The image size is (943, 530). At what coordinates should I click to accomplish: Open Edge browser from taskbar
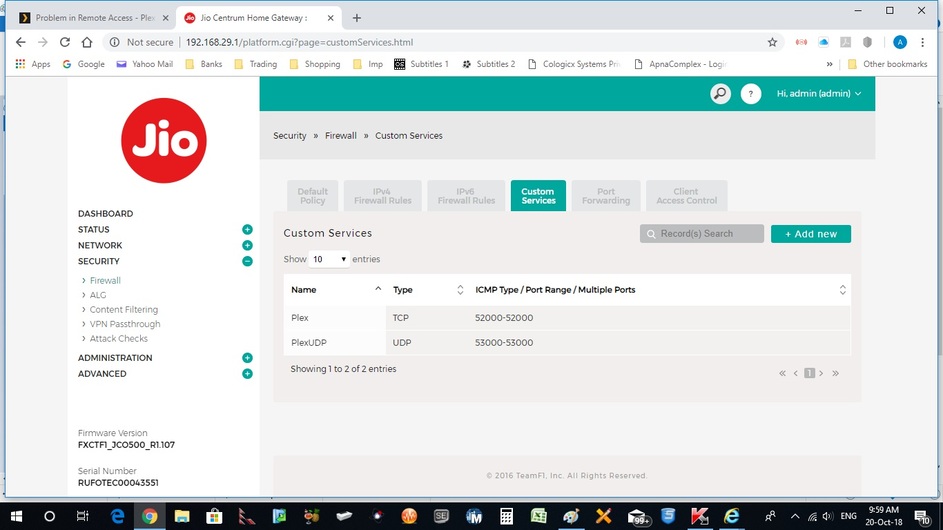click(x=117, y=516)
